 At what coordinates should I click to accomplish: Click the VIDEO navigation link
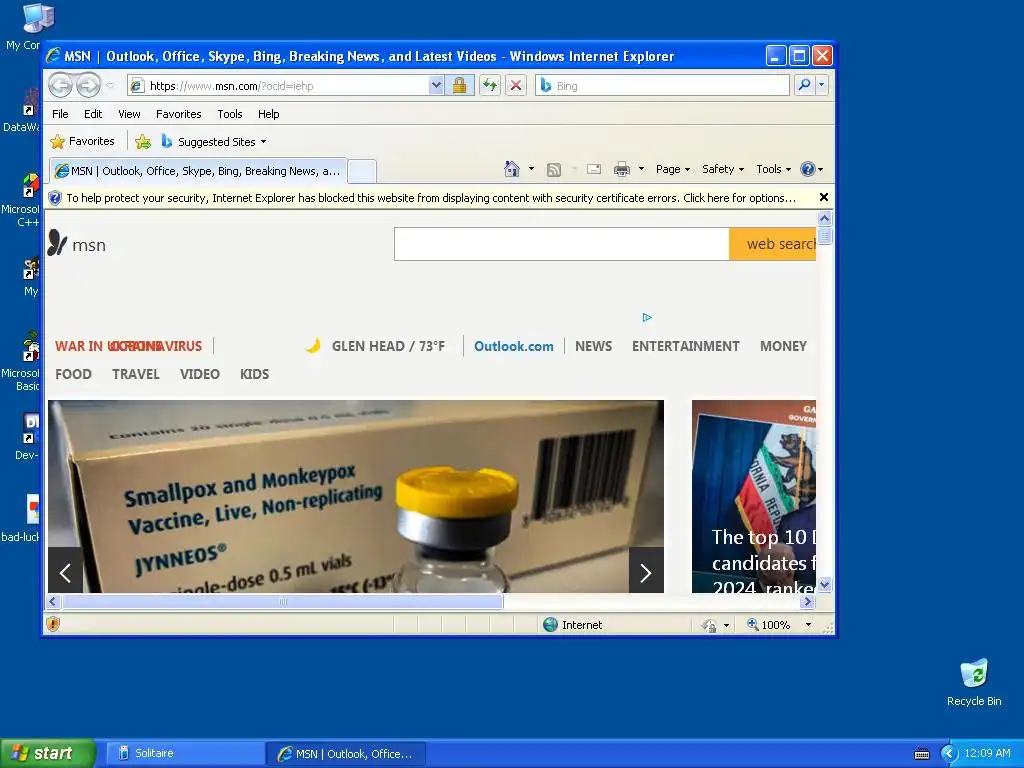pos(199,374)
